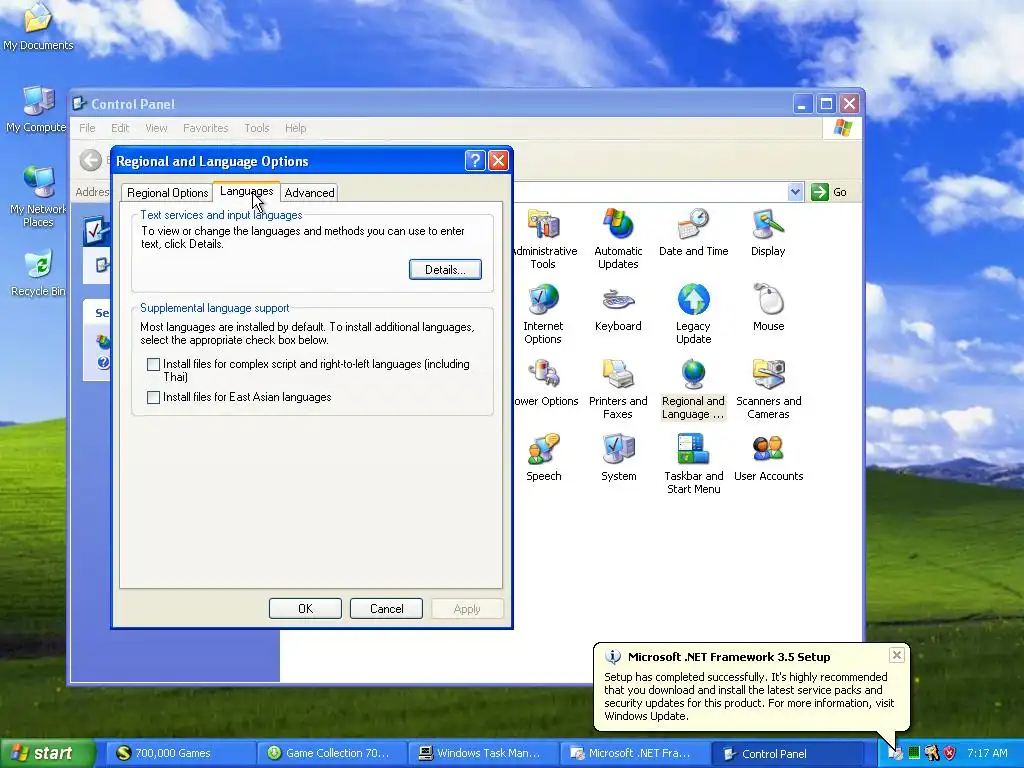Click the 7:17 AM taskbar clock
Screen dimensions: 1024x768
pos(987,753)
